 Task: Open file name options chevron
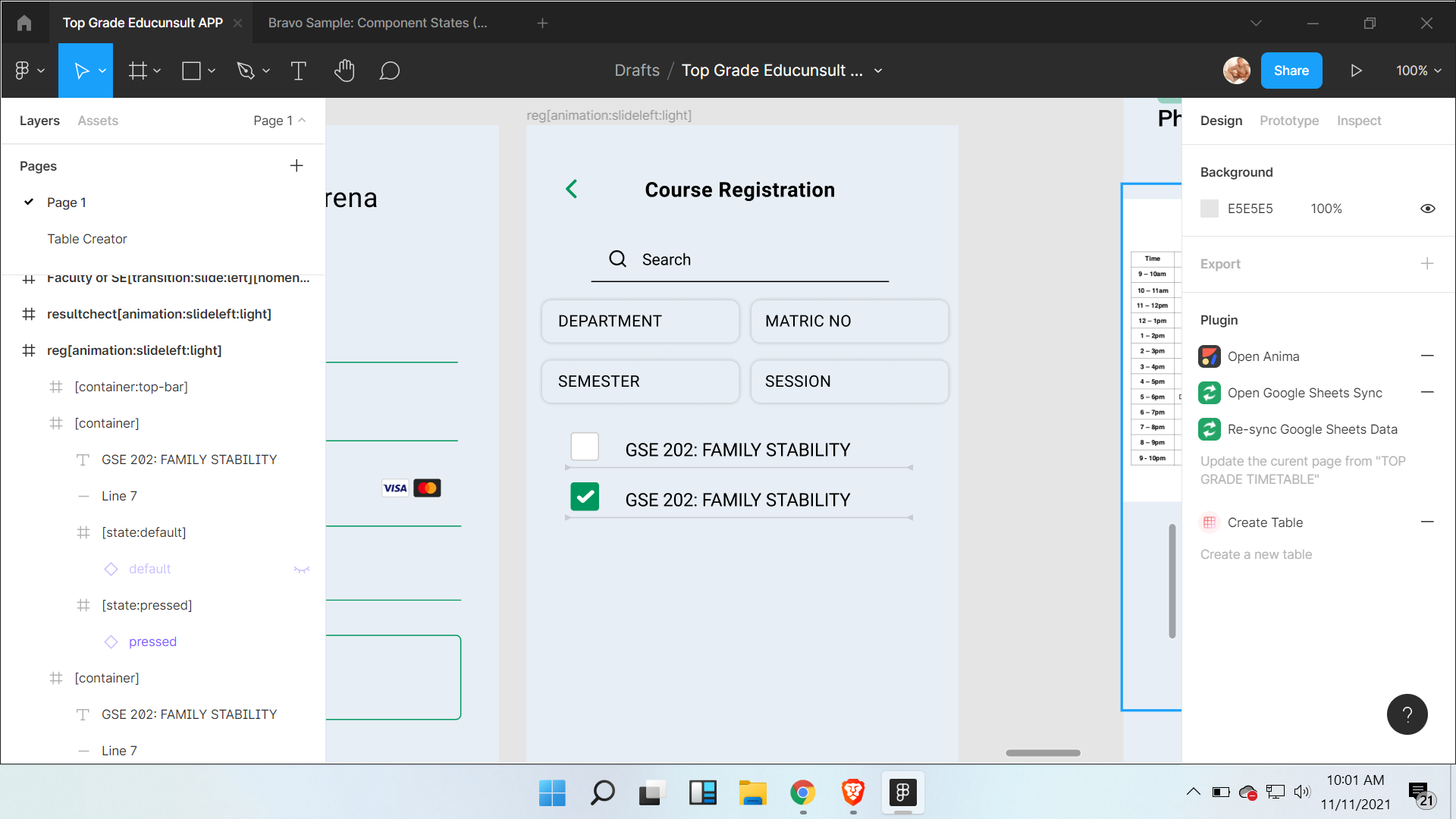click(878, 71)
